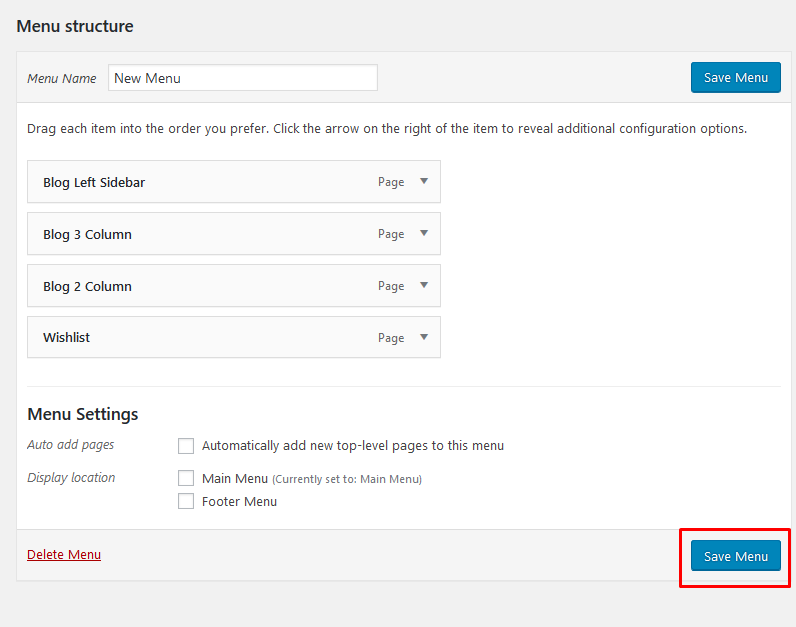
Task: Select the Blog Left Sidebar item title
Action: 94,183
